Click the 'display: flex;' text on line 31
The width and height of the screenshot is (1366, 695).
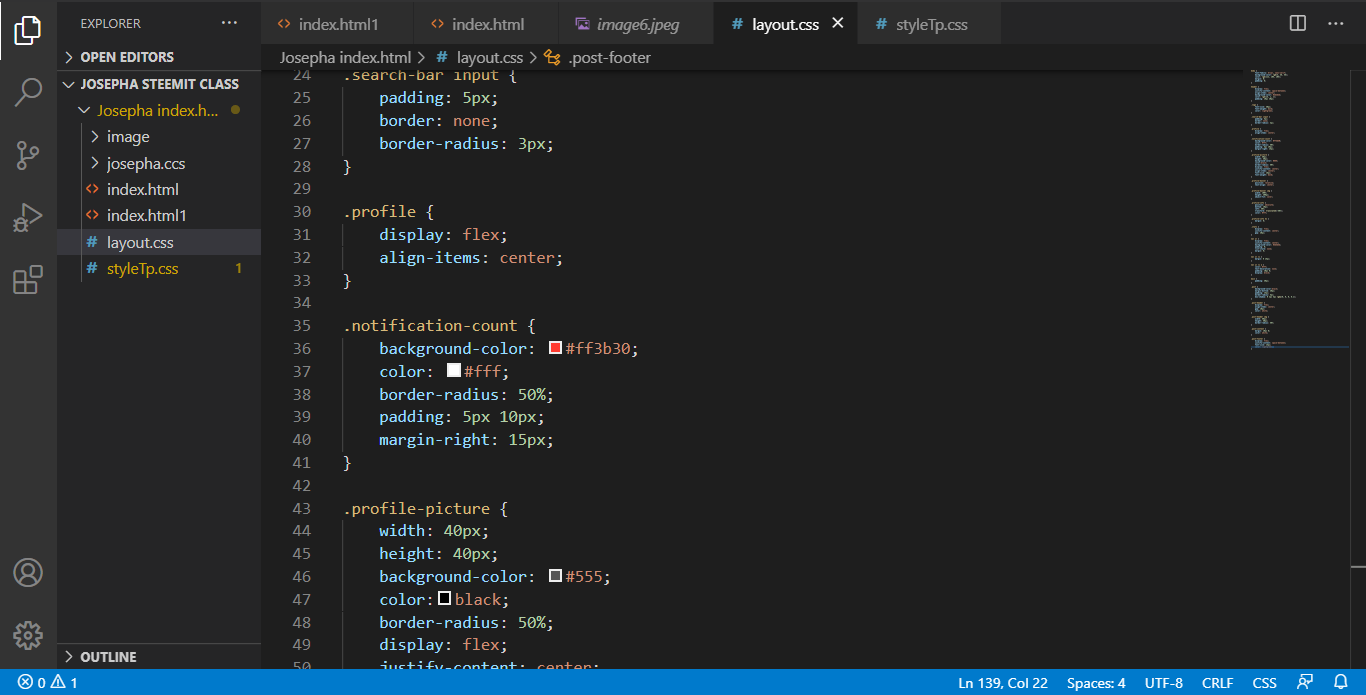click(443, 234)
